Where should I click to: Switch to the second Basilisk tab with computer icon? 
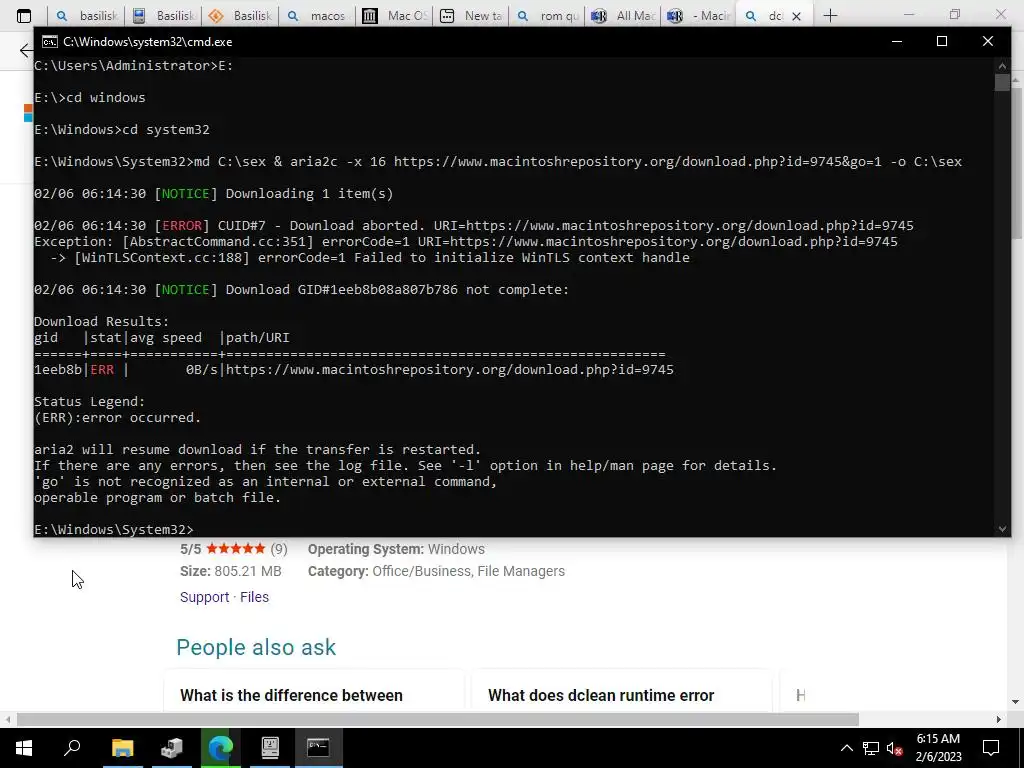163,16
